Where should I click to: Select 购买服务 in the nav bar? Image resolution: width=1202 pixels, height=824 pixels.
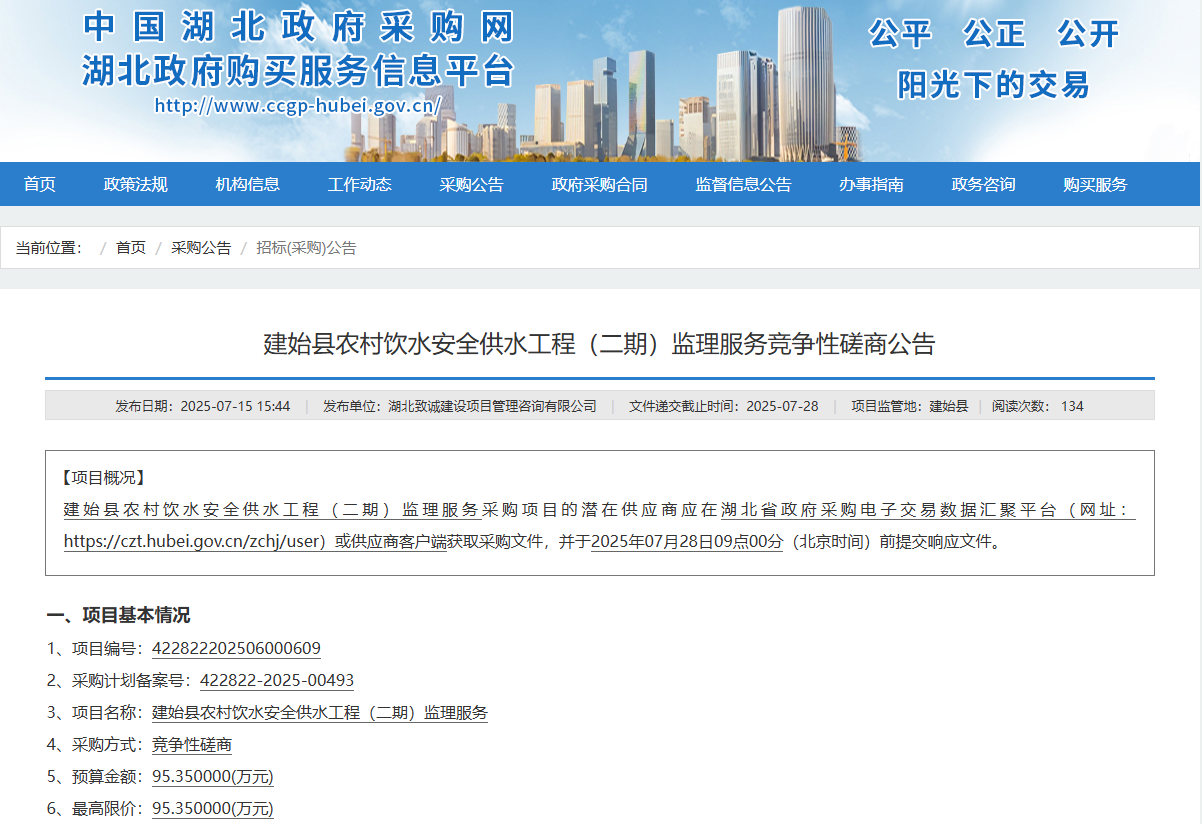[x=1096, y=184]
